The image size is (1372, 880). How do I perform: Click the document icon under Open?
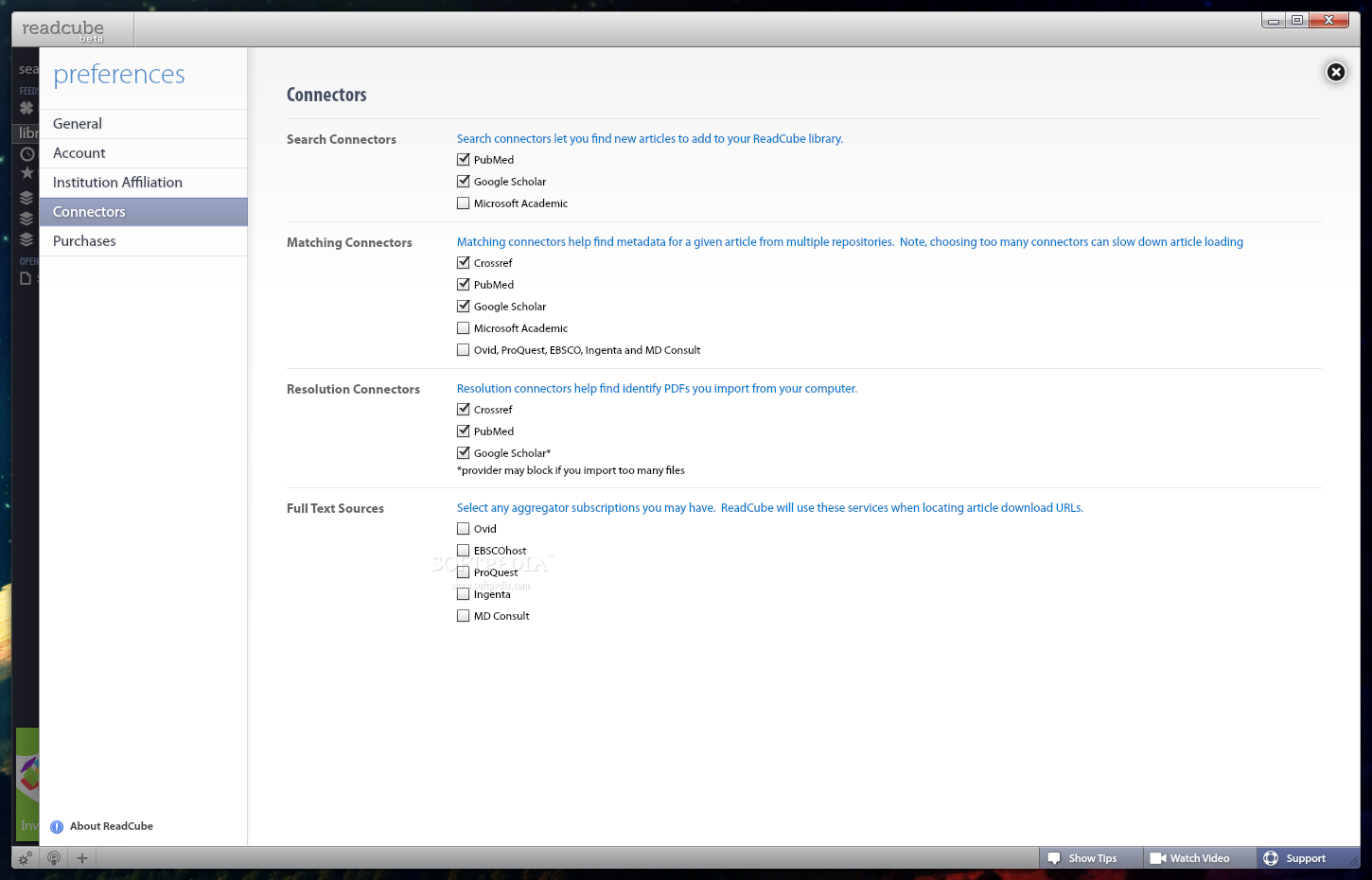click(26, 278)
